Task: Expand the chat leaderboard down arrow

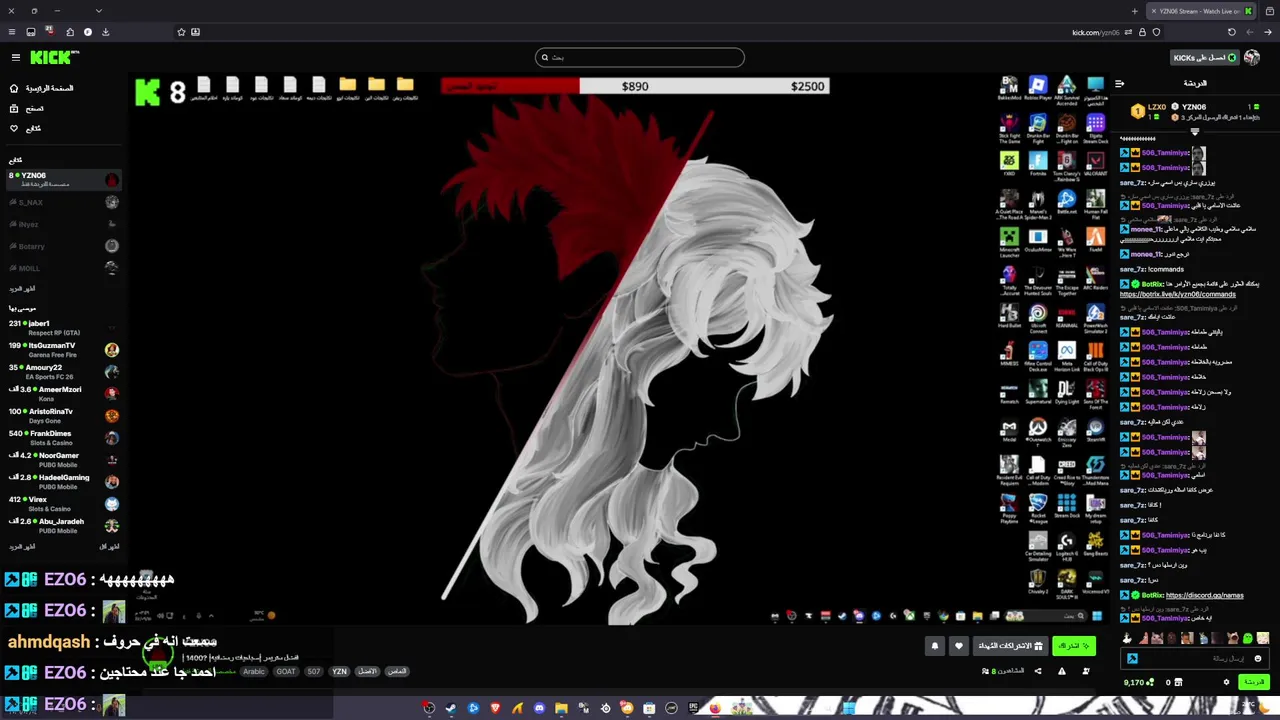Action: 1194,131
